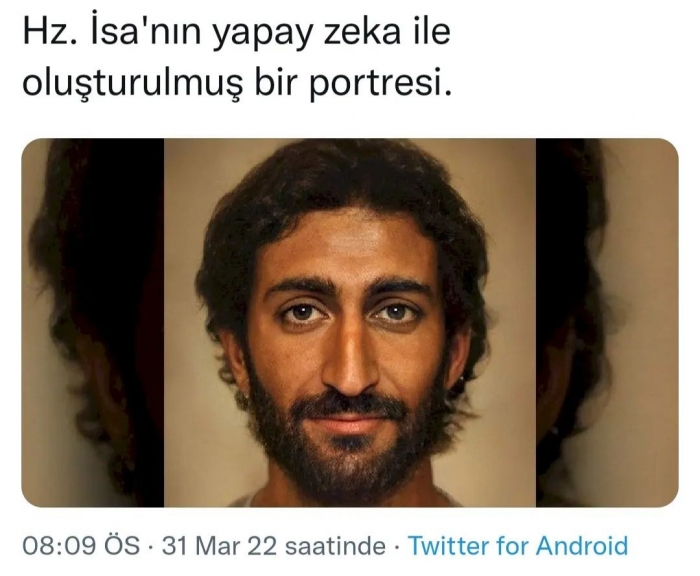Open the central portrait image in the tweet
Image resolution: width=700 pixels, height=576 pixels.
point(350,322)
